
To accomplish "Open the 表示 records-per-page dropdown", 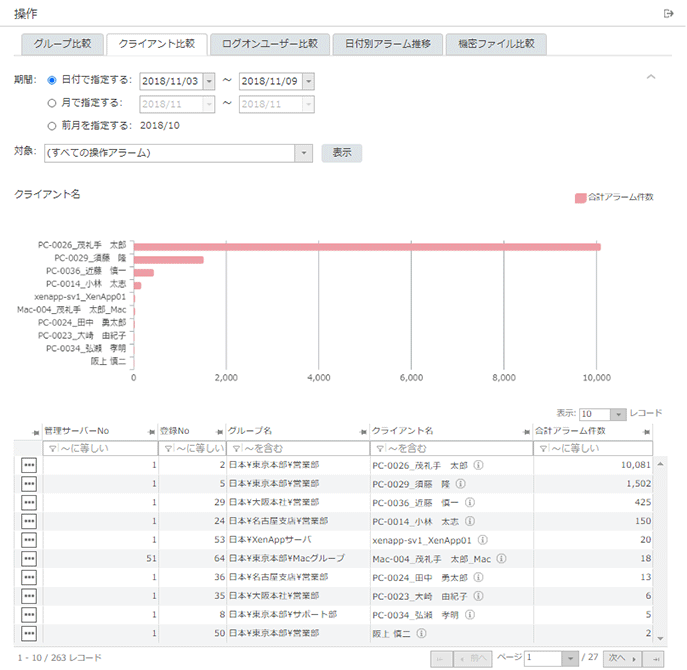I will [618, 414].
